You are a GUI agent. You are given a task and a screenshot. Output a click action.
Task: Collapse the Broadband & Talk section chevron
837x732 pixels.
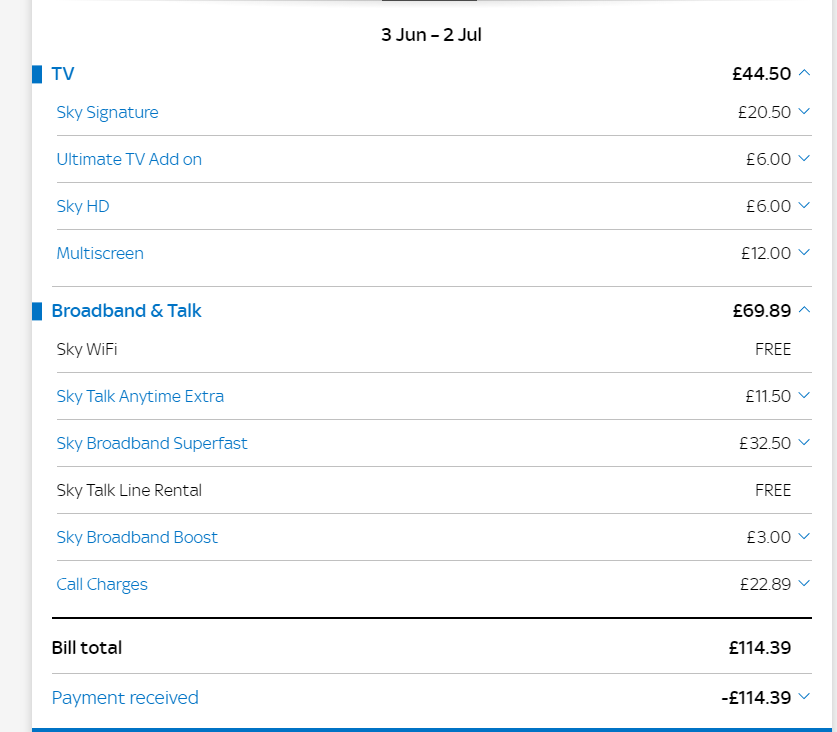[x=804, y=310]
